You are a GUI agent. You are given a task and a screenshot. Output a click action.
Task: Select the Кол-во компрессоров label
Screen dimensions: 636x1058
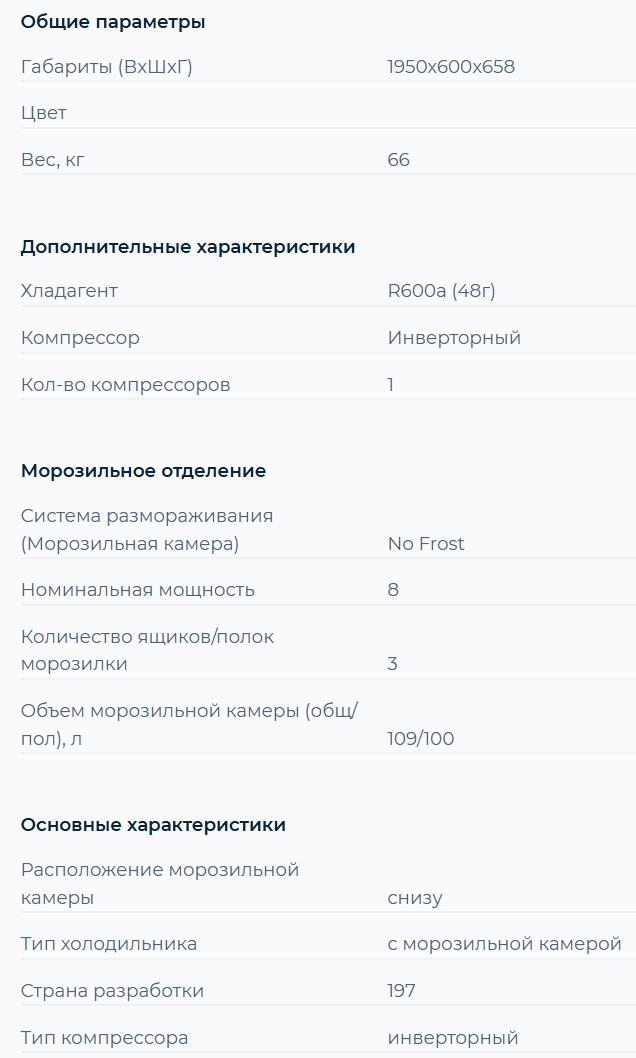click(125, 385)
